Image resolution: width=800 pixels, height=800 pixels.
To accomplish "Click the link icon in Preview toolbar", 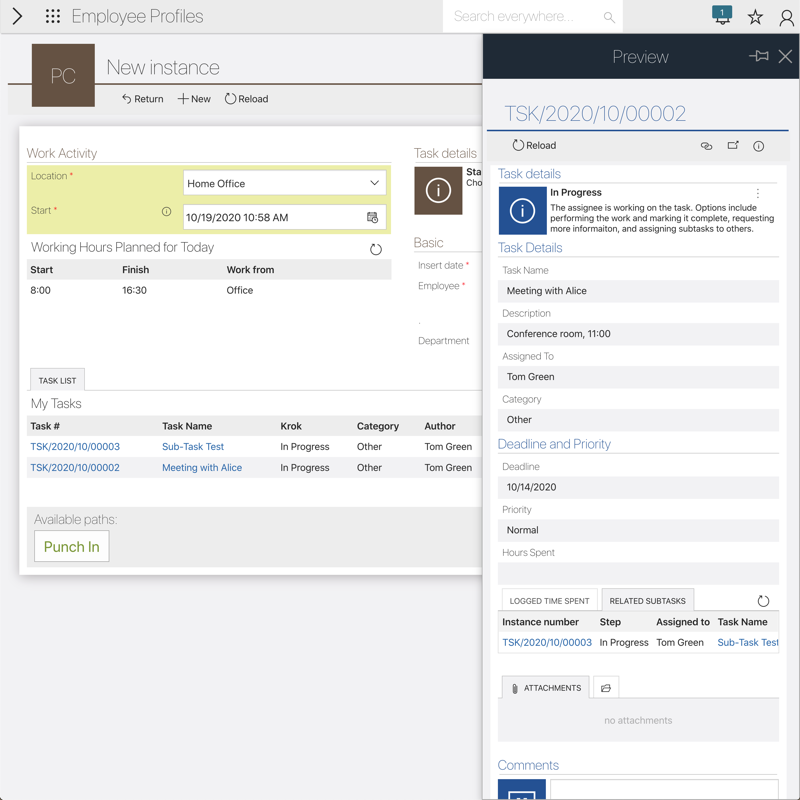I will [x=706, y=146].
